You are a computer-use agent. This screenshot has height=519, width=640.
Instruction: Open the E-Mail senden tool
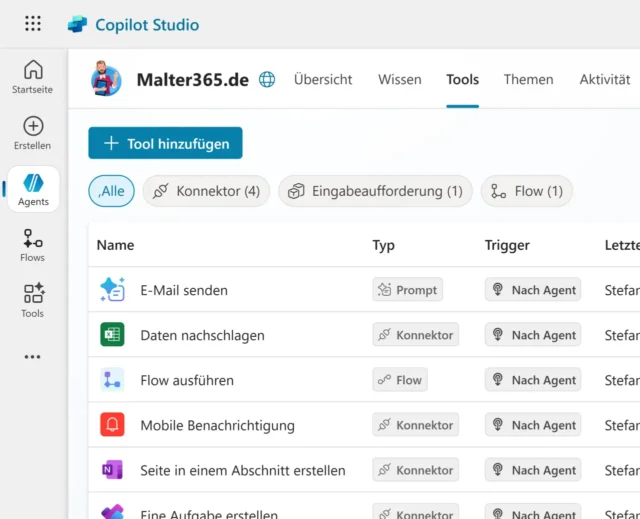tap(184, 290)
